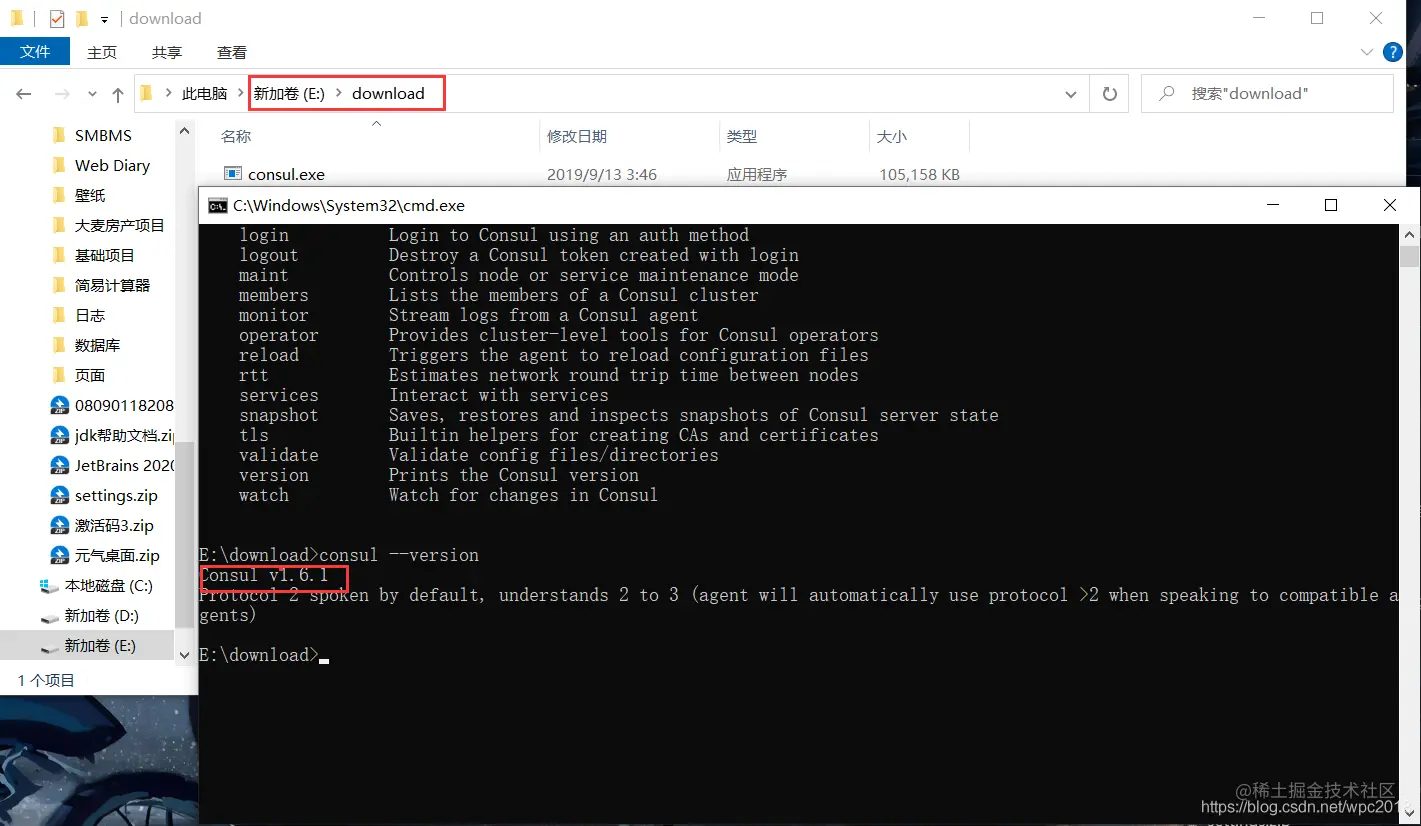Click the search download input field
The height and width of the screenshot is (826, 1421).
coord(1267,94)
